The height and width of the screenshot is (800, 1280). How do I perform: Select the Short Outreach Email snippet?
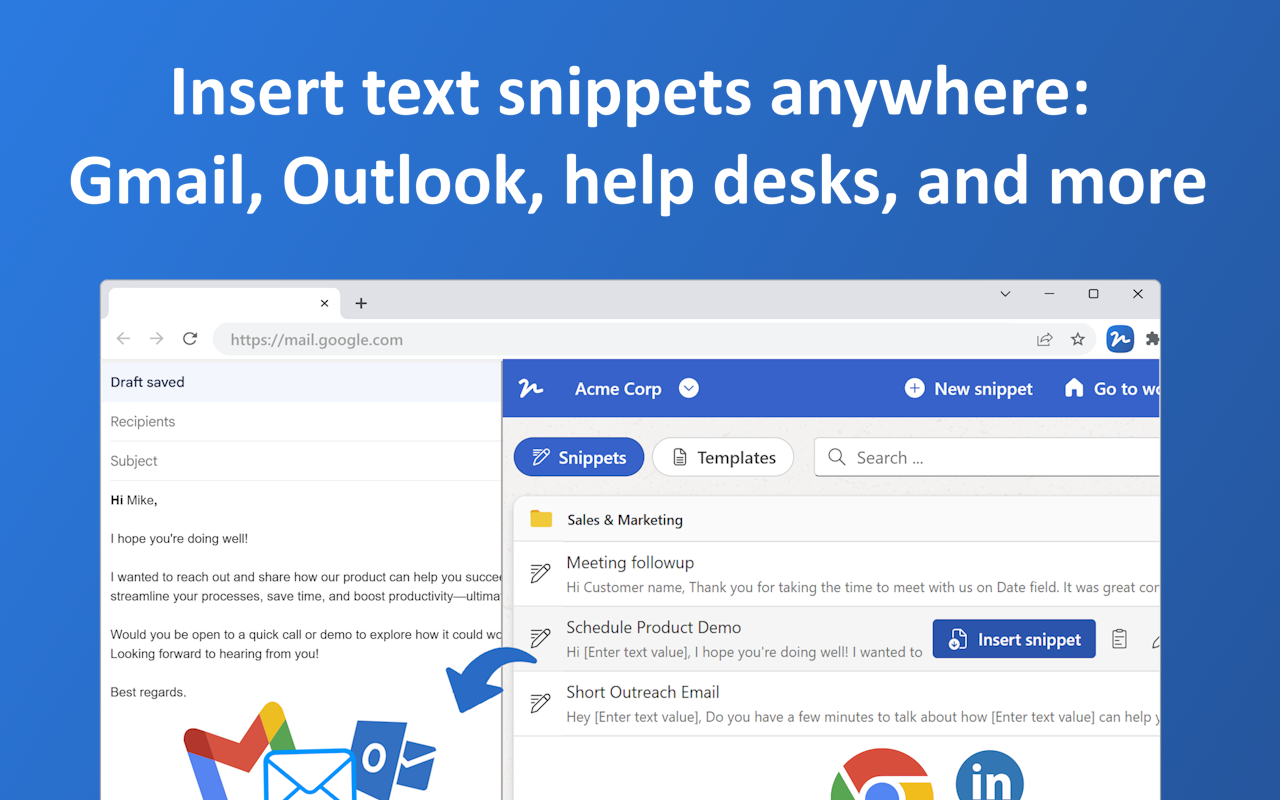[x=837, y=703]
